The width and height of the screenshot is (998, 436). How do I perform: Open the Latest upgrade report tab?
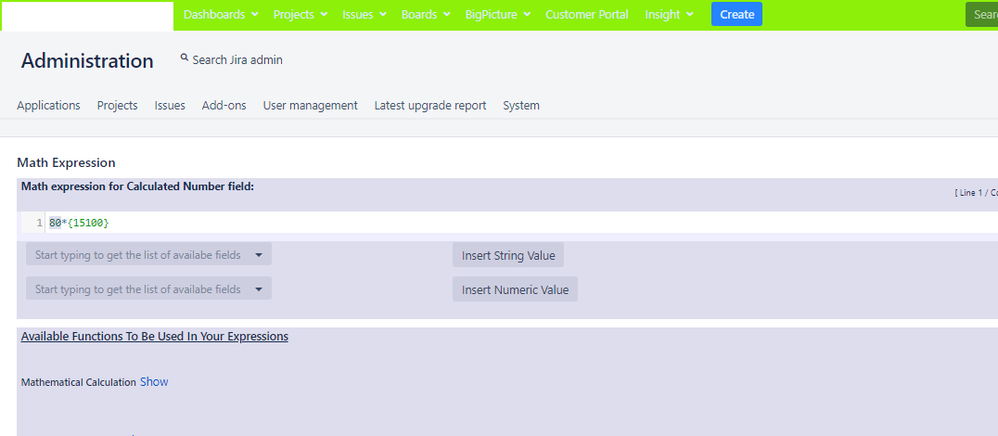tap(430, 106)
